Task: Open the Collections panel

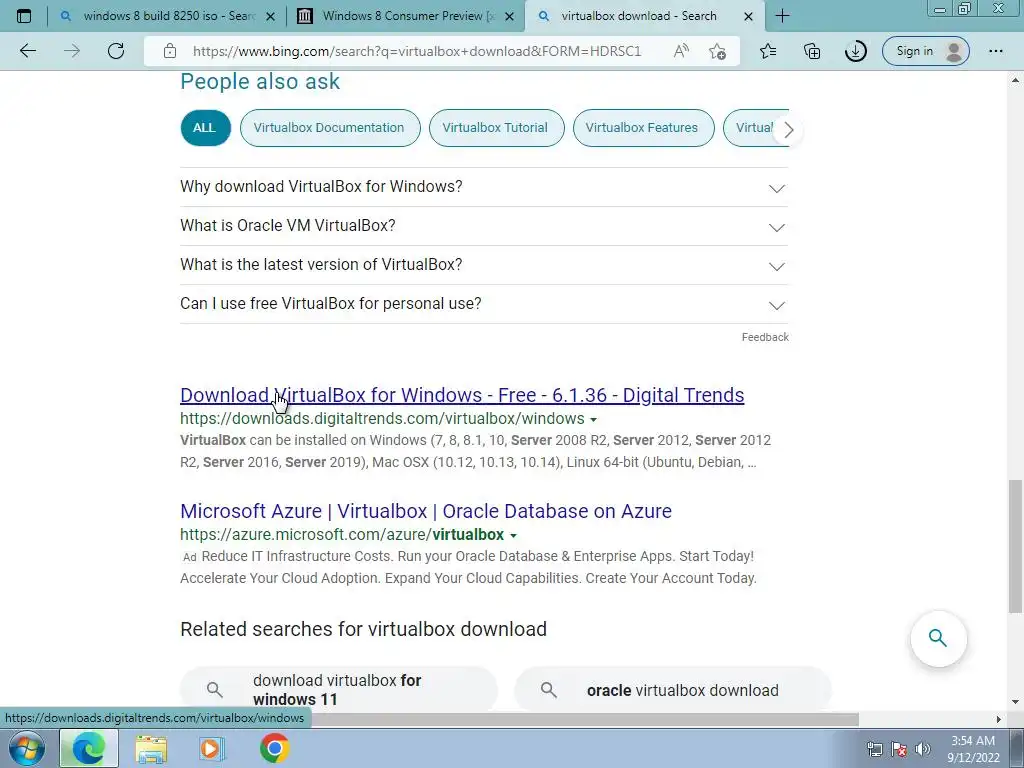Action: [812, 51]
